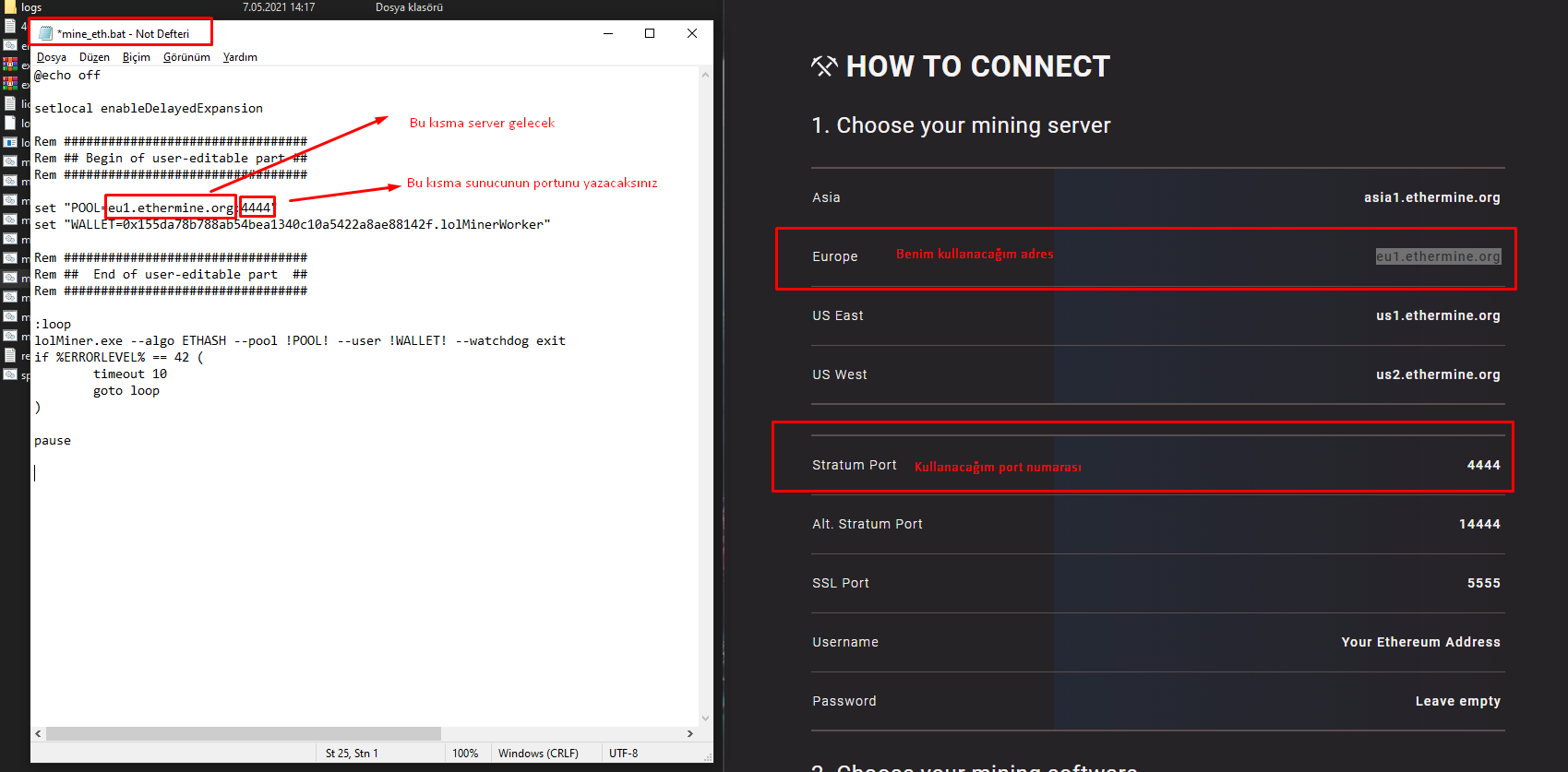Image resolution: width=1568 pixels, height=772 pixels.
Task: Click Notepad's vertical scrollbar up arrow
Action: (706, 75)
